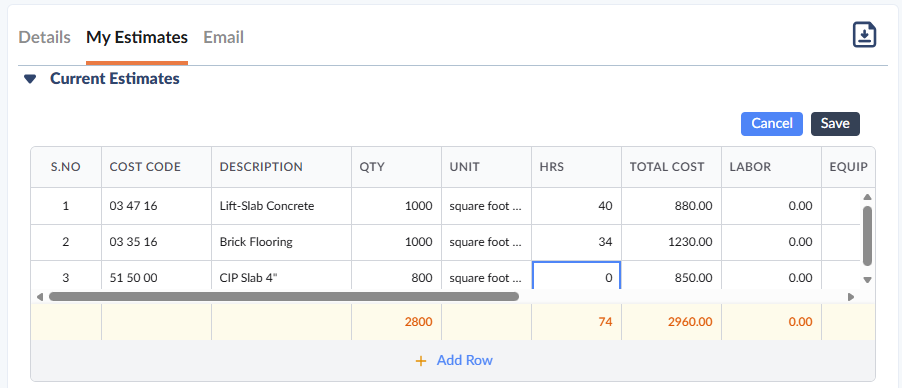Collapse the Current Estimates section
This screenshot has height=388, width=902.
[x=30, y=79]
